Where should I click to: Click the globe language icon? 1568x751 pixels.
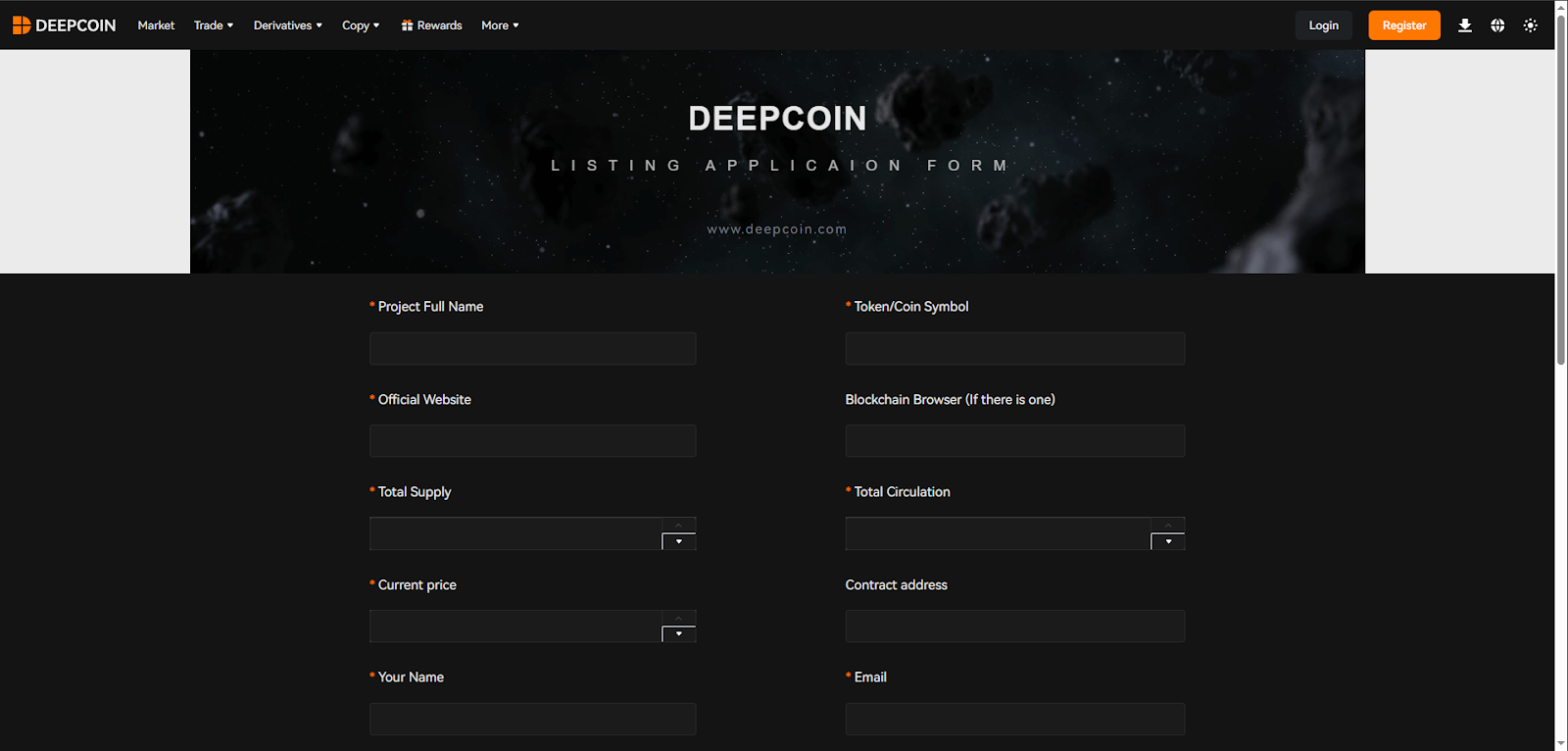[x=1497, y=25]
